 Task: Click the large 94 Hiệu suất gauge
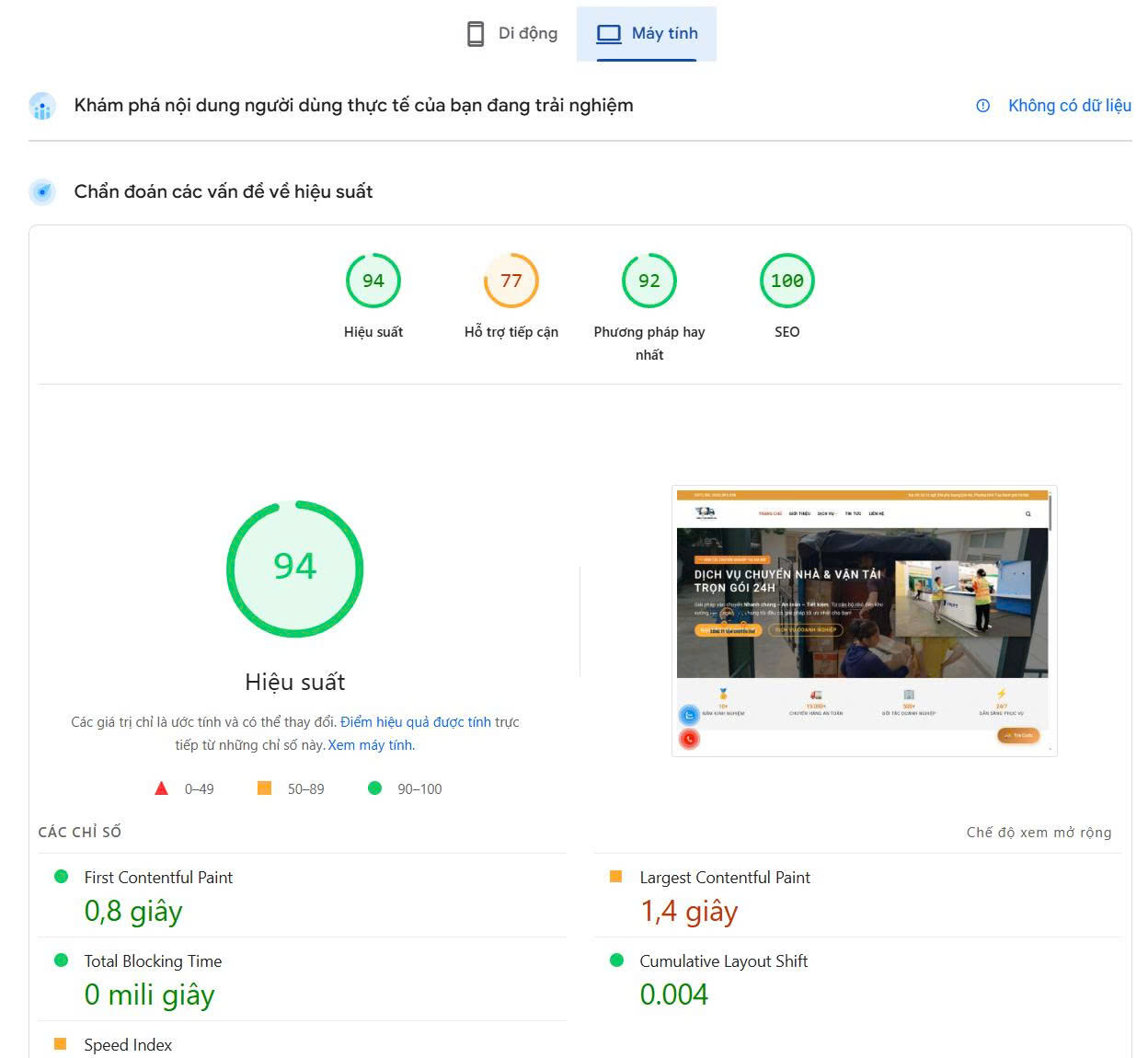293,568
